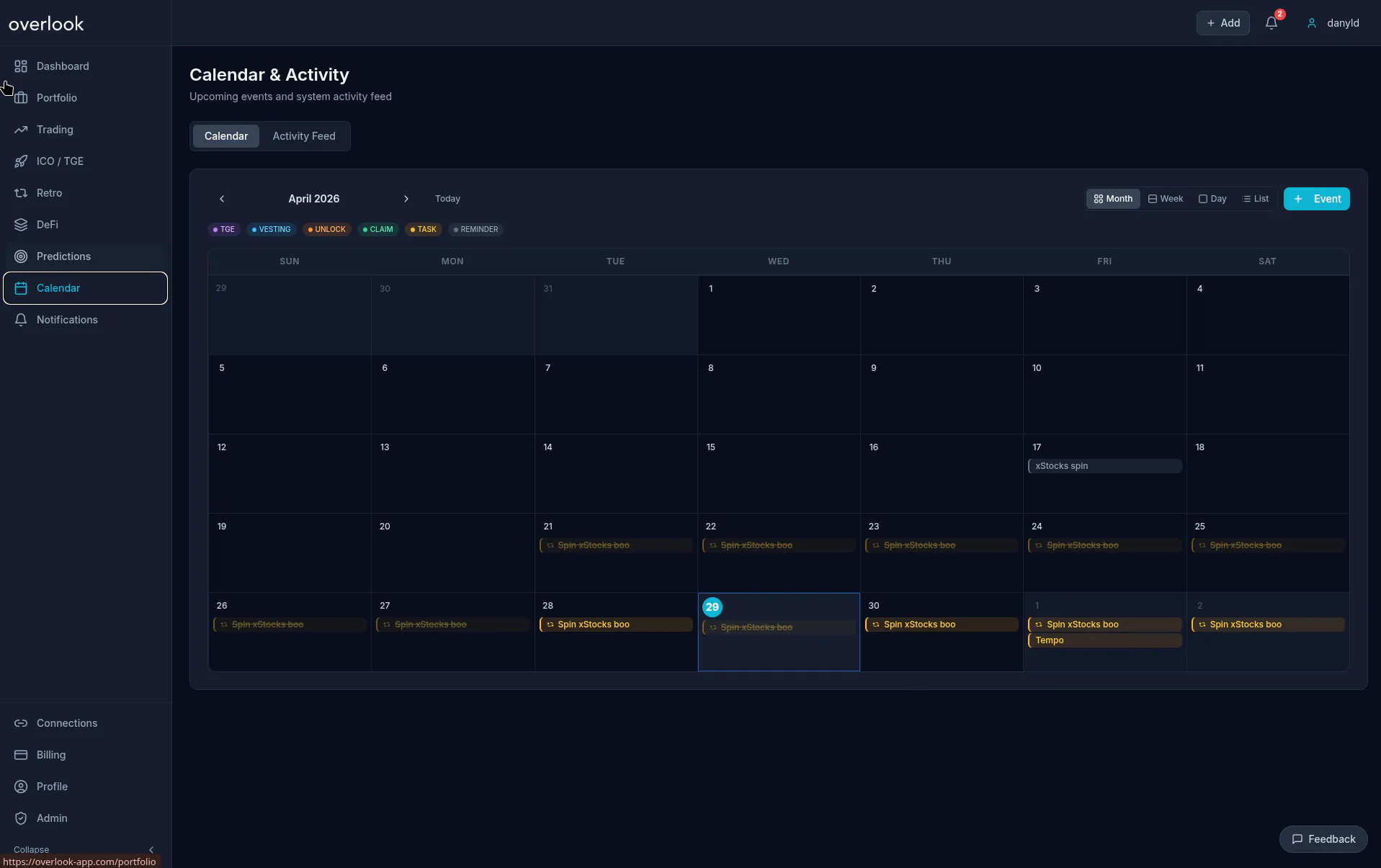Open crossed-out Spin xStocks boo on April 24

click(1104, 545)
